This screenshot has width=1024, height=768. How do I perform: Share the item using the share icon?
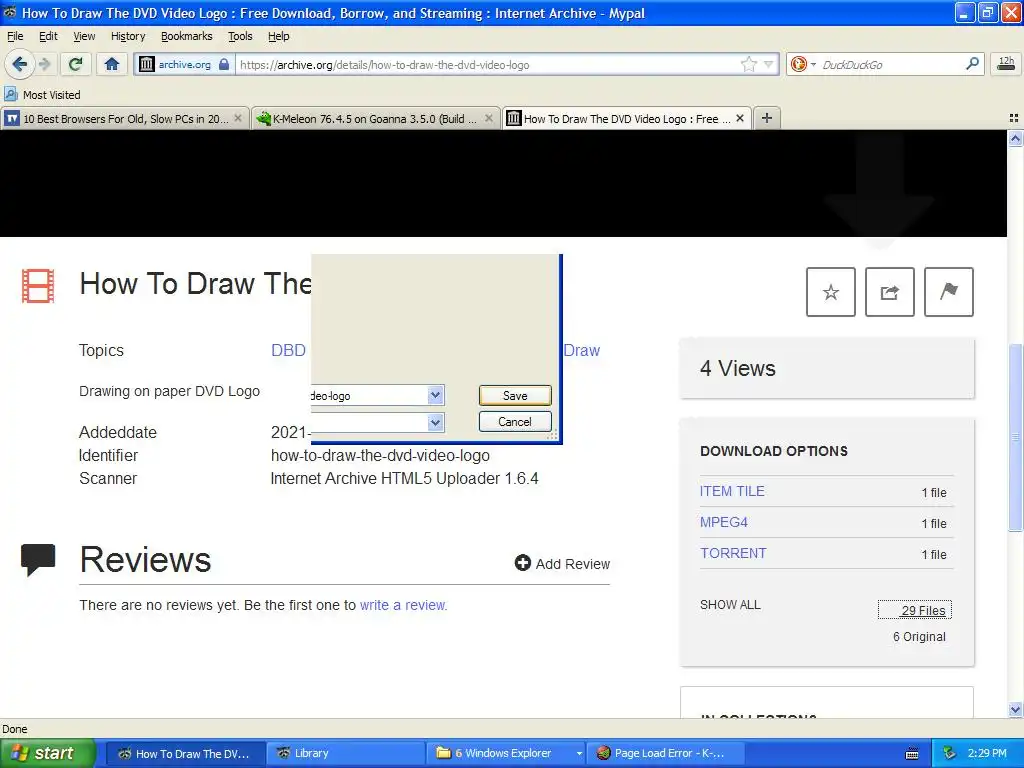[889, 292]
